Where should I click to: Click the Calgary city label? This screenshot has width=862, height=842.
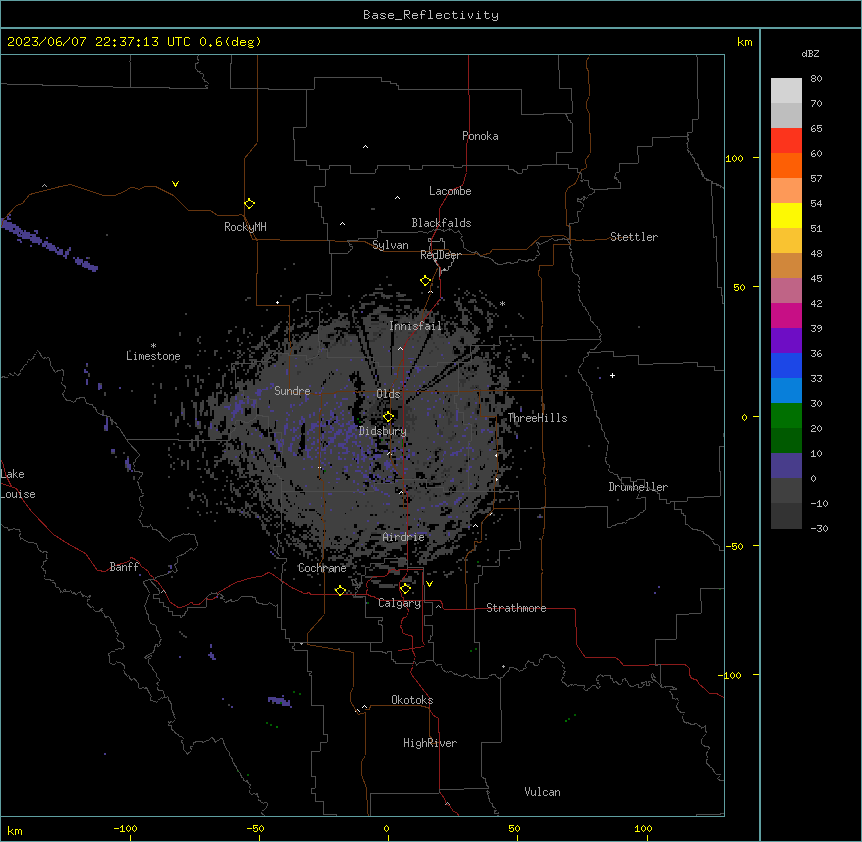point(400,603)
